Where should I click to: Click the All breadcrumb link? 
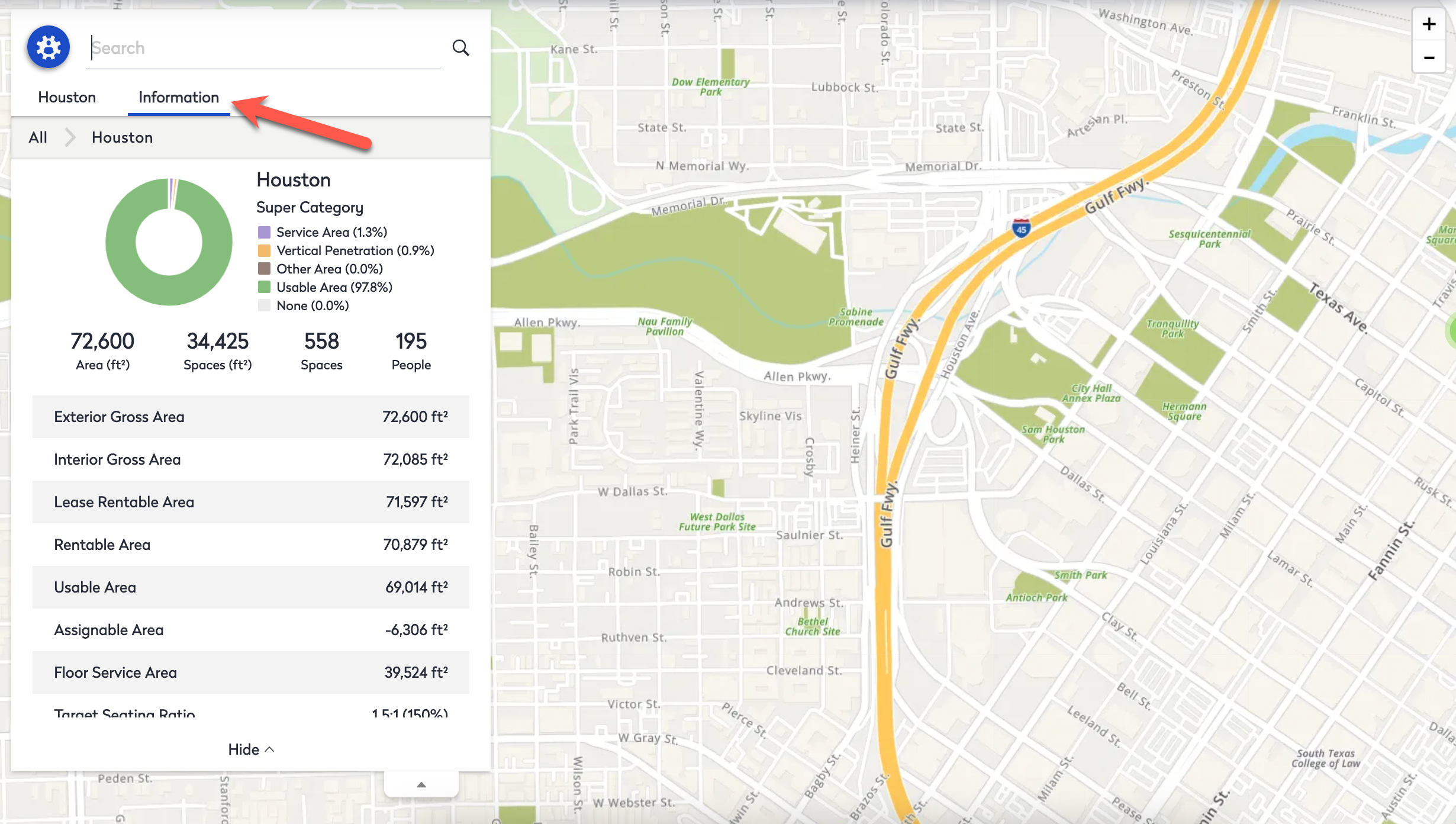[x=38, y=137]
